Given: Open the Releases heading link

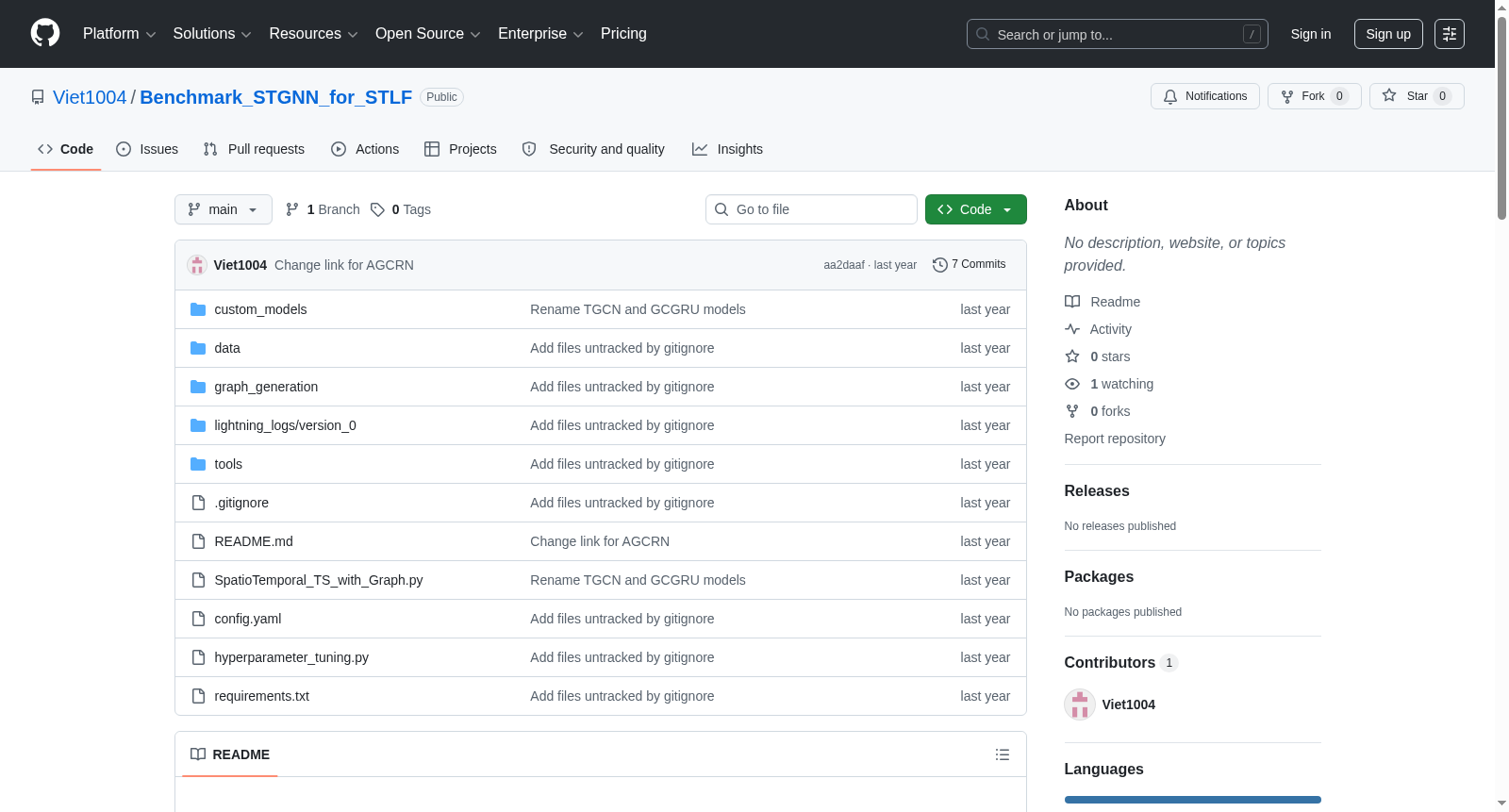Looking at the screenshot, I should (x=1097, y=490).
